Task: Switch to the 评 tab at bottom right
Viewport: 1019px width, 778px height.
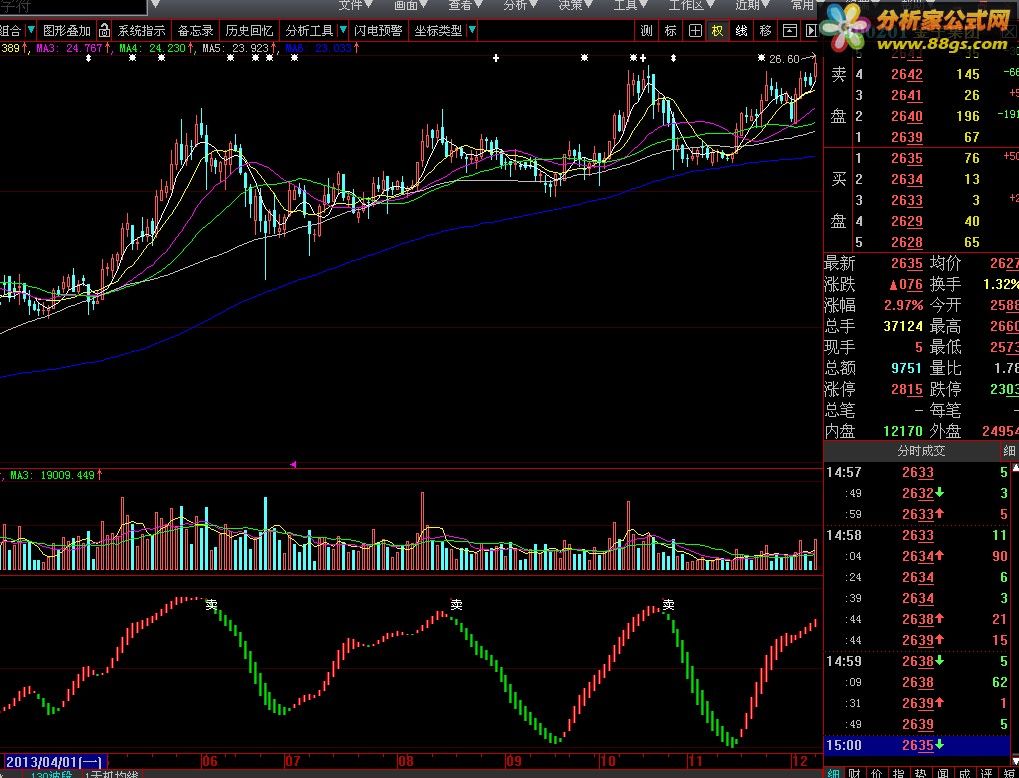Action: [987, 773]
